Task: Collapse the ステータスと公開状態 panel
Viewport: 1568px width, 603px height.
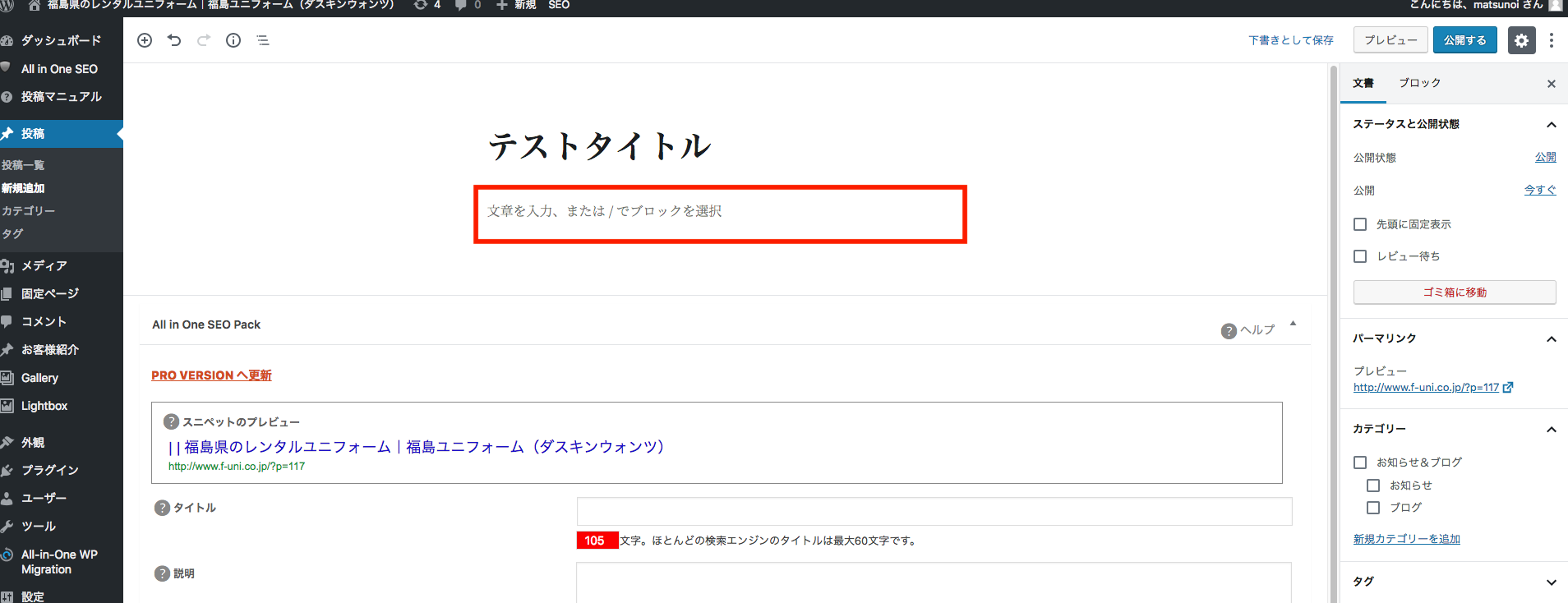Action: click(x=1551, y=125)
